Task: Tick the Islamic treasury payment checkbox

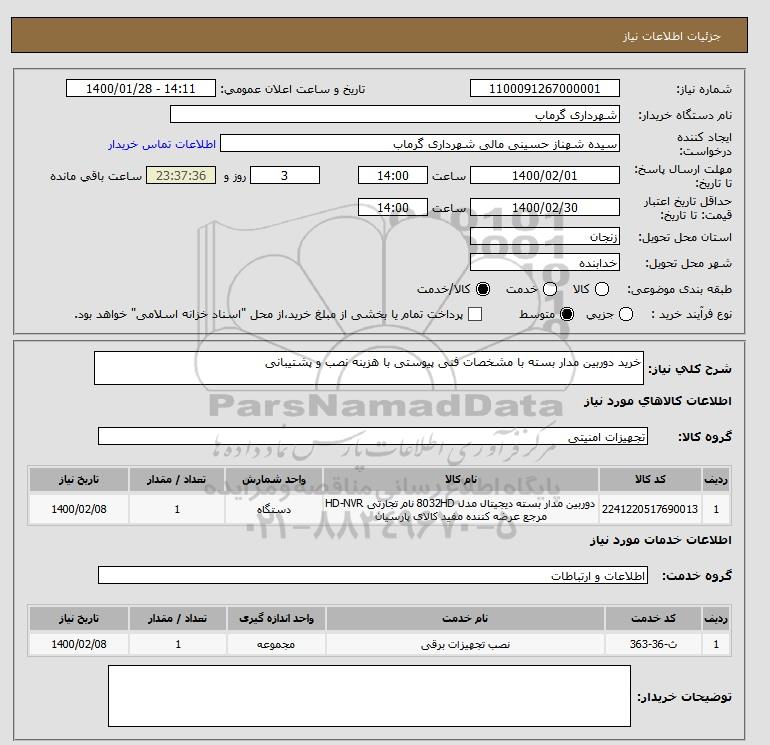Action: pos(475,314)
